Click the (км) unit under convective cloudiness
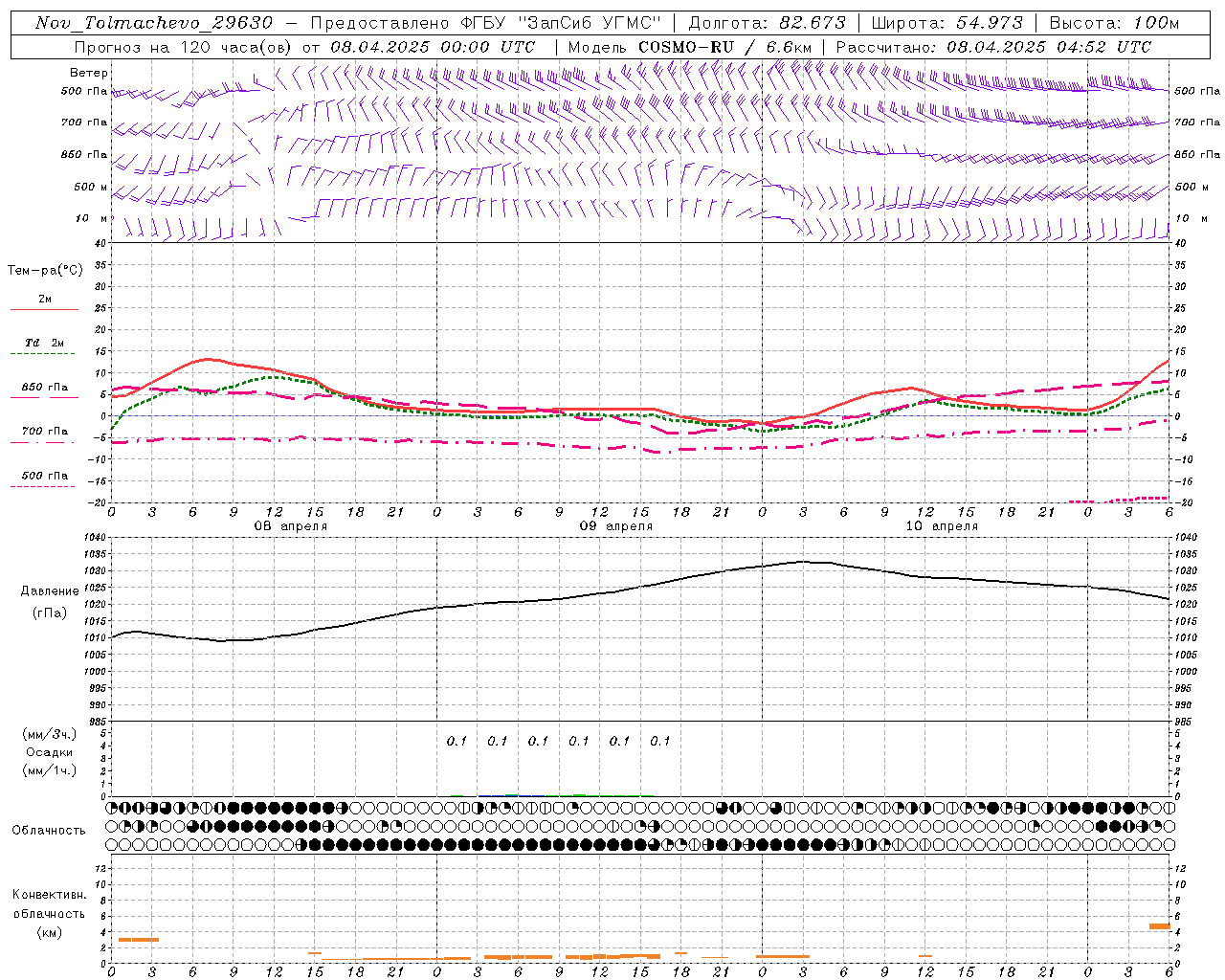 [x=49, y=932]
